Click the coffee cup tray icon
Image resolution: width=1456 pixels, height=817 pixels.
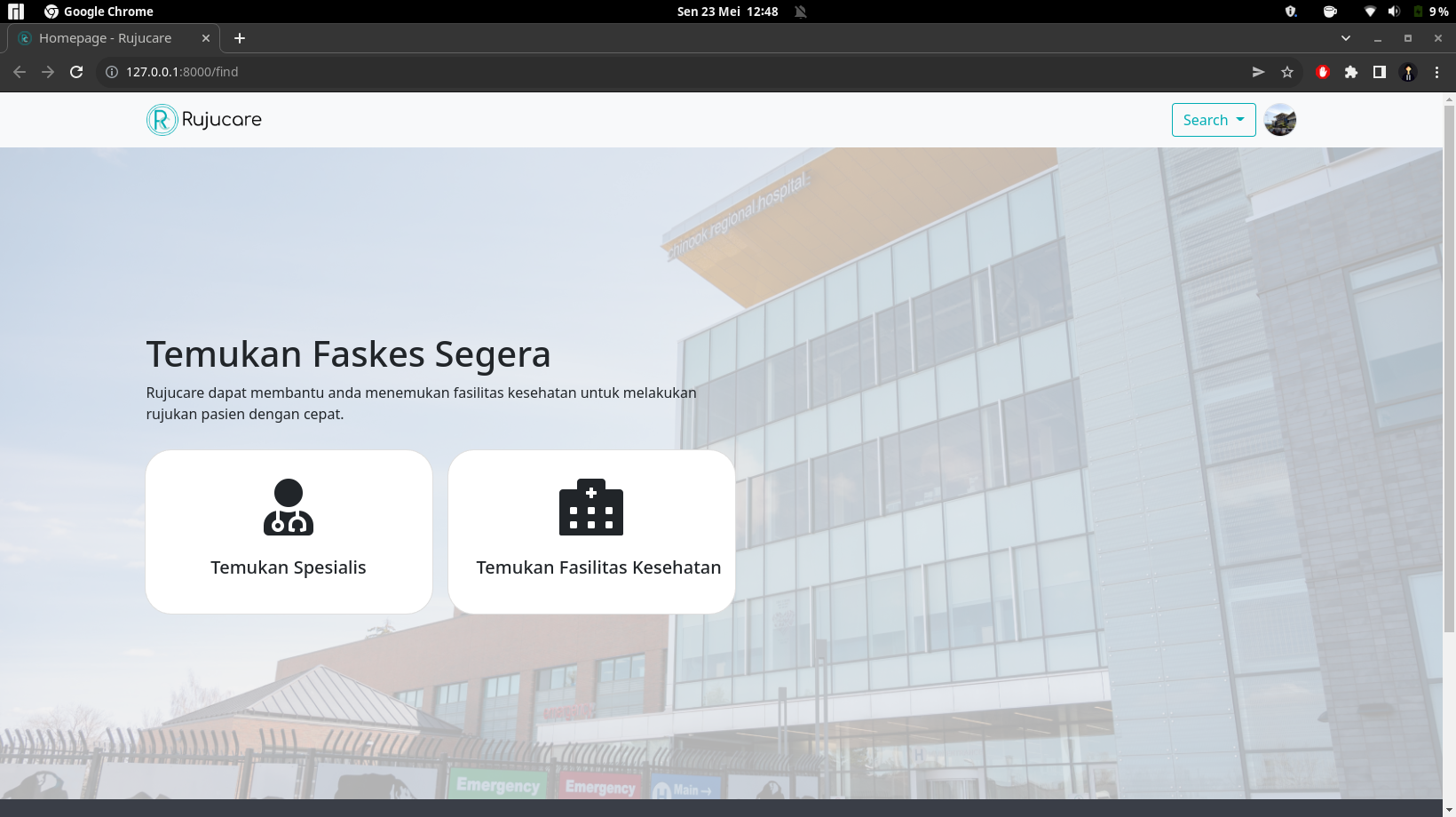coord(1330,12)
